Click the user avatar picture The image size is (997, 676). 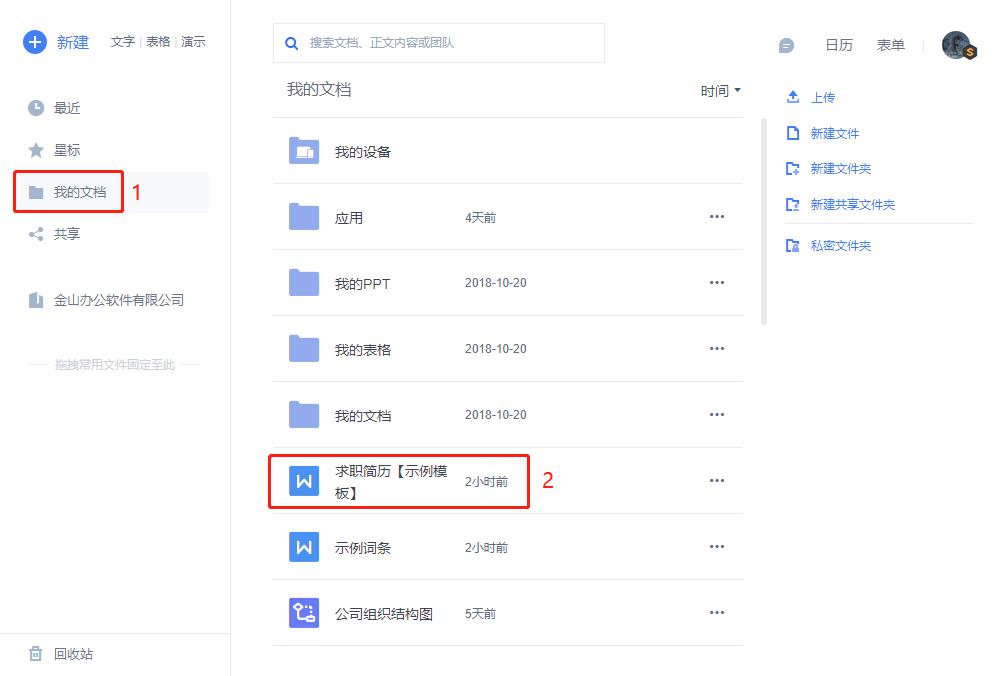click(956, 45)
